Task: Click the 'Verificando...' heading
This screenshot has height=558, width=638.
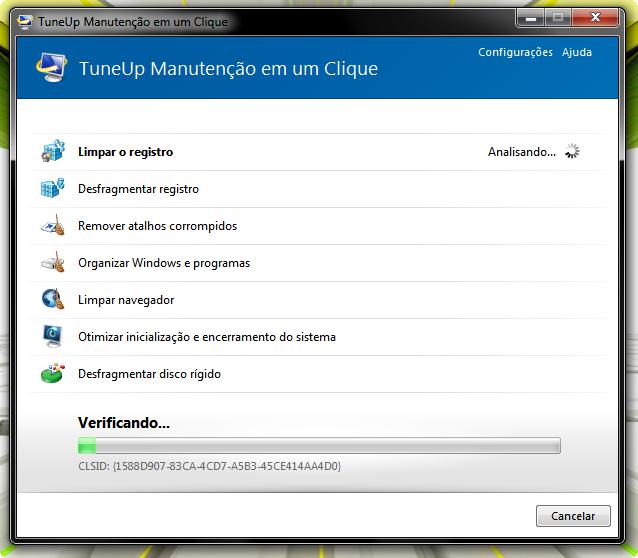Action: (x=124, y=422)
